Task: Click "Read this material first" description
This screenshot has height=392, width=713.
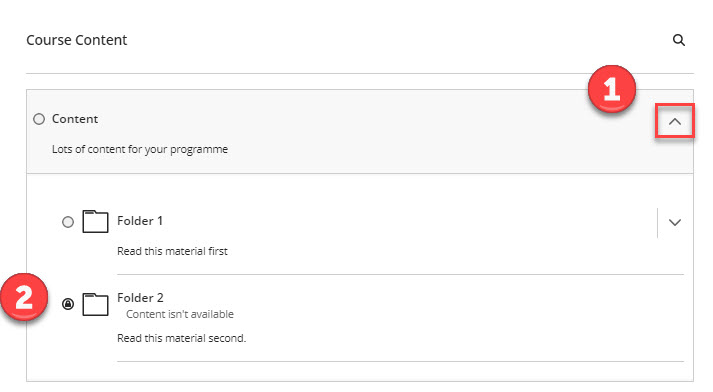Action: pos(172,251)
